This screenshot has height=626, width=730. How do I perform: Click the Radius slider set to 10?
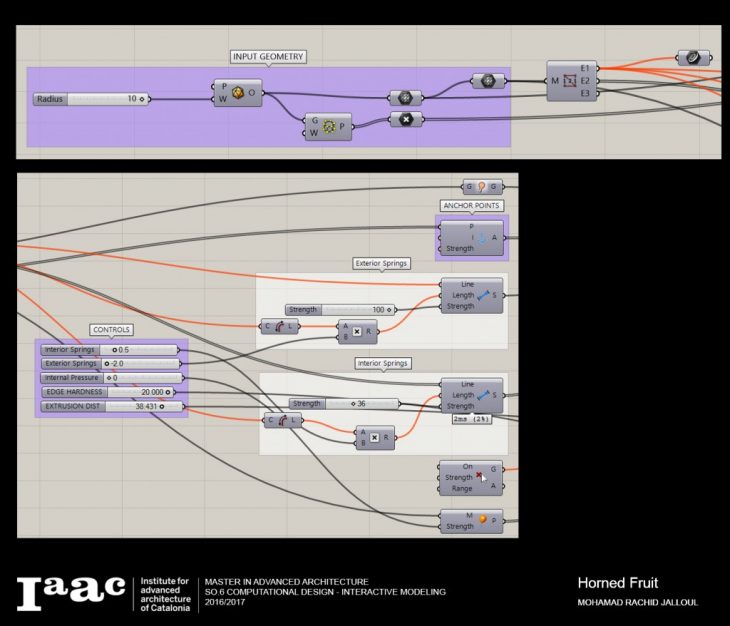[90, 99]
